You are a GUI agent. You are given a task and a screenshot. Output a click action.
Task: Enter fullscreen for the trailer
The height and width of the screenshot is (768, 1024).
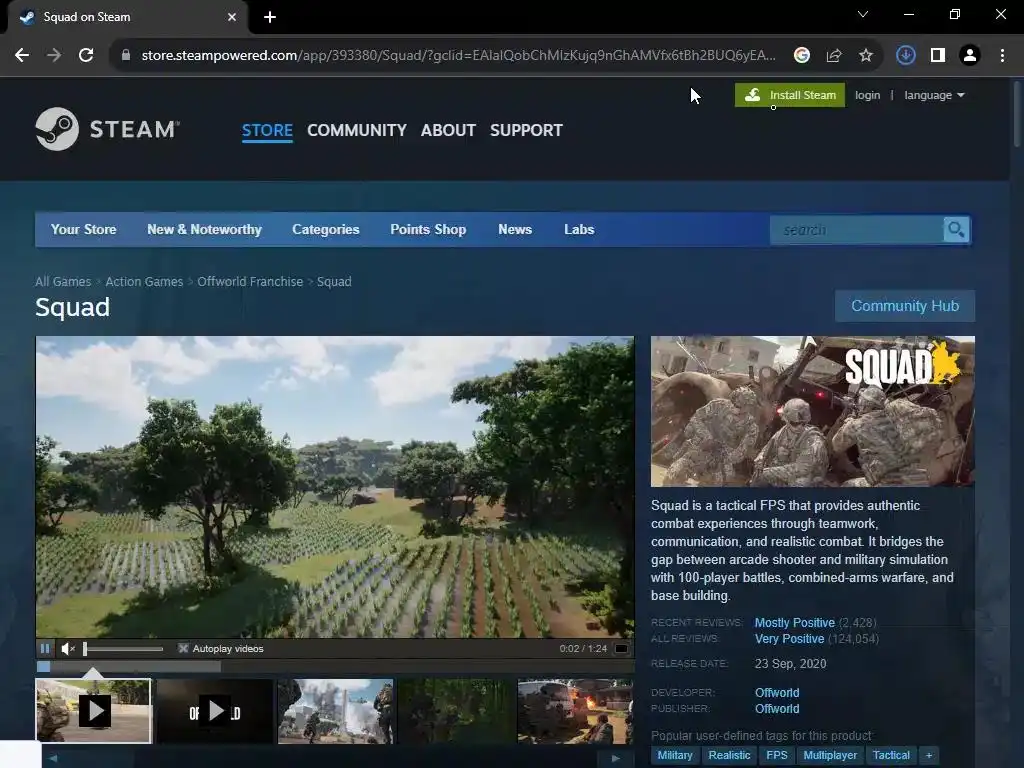[621, 648]
